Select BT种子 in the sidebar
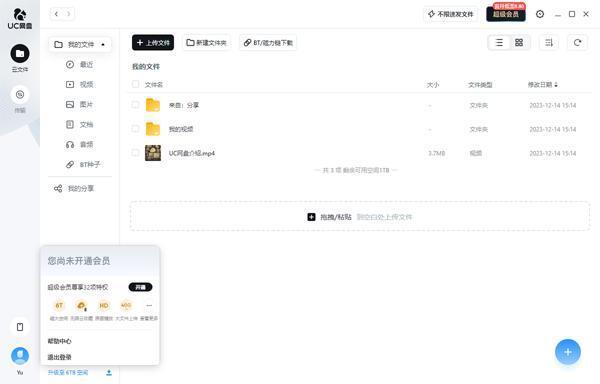 pyautogui.click(x=83, y=164)
